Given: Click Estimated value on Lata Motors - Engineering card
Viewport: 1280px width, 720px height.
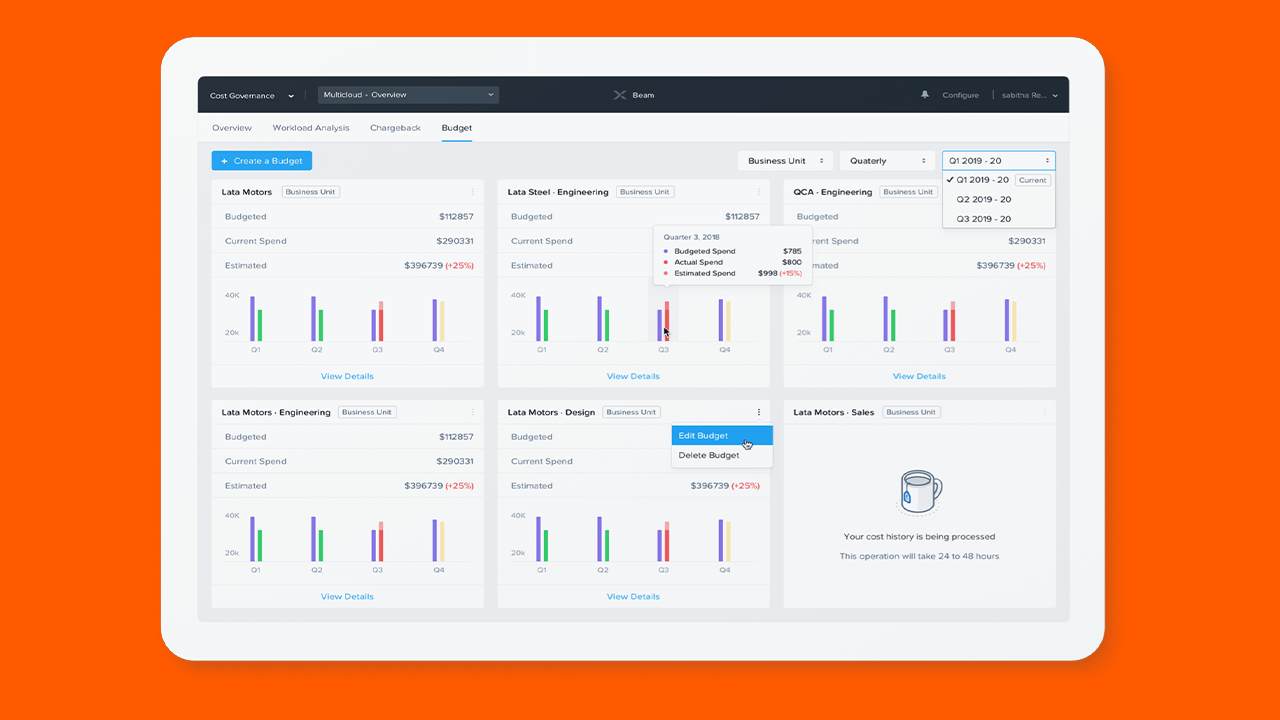Looking at the screenshot, I should coord(439,486).
